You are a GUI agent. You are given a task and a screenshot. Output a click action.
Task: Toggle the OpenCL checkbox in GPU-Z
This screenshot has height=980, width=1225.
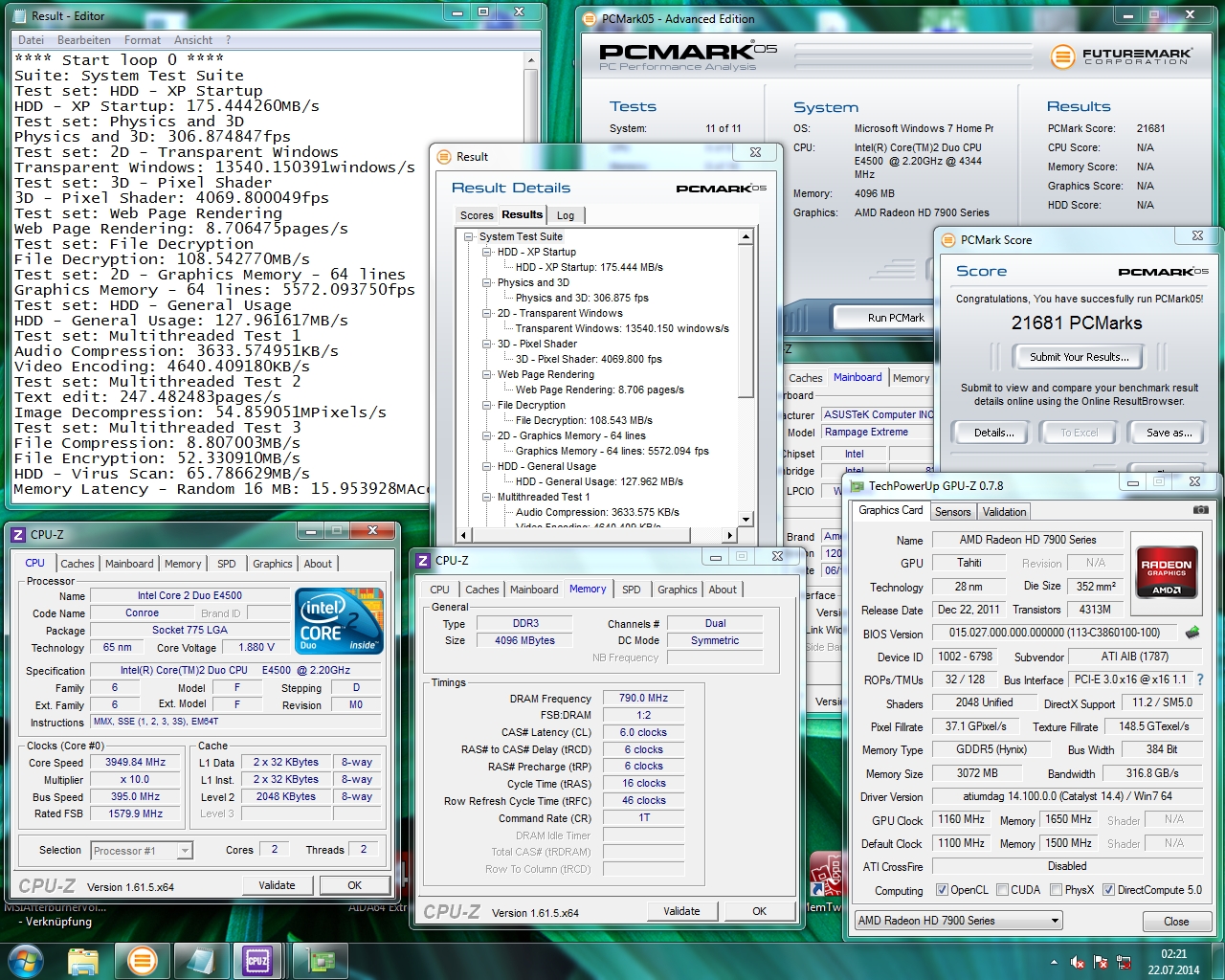[942, 890]
